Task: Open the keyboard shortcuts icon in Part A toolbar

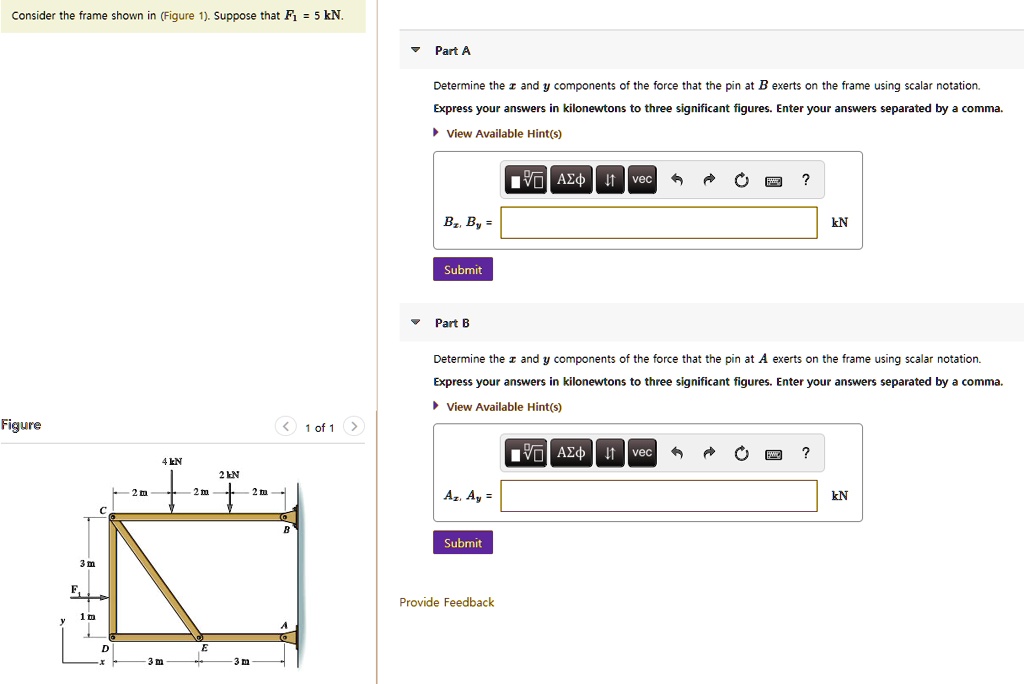Action: click(774, 179)
